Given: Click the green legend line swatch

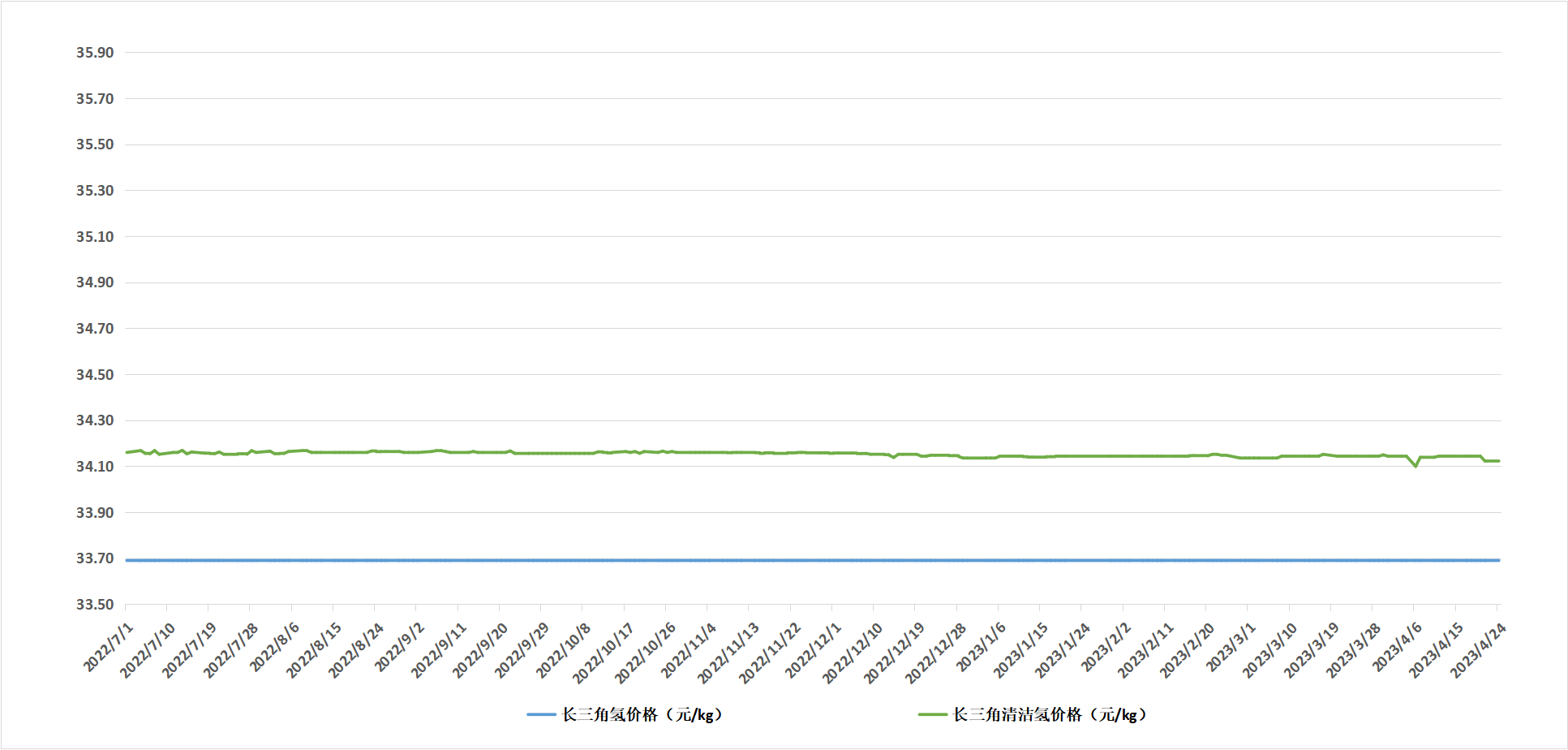Looking at the screenshot, I should pos(932,714).
